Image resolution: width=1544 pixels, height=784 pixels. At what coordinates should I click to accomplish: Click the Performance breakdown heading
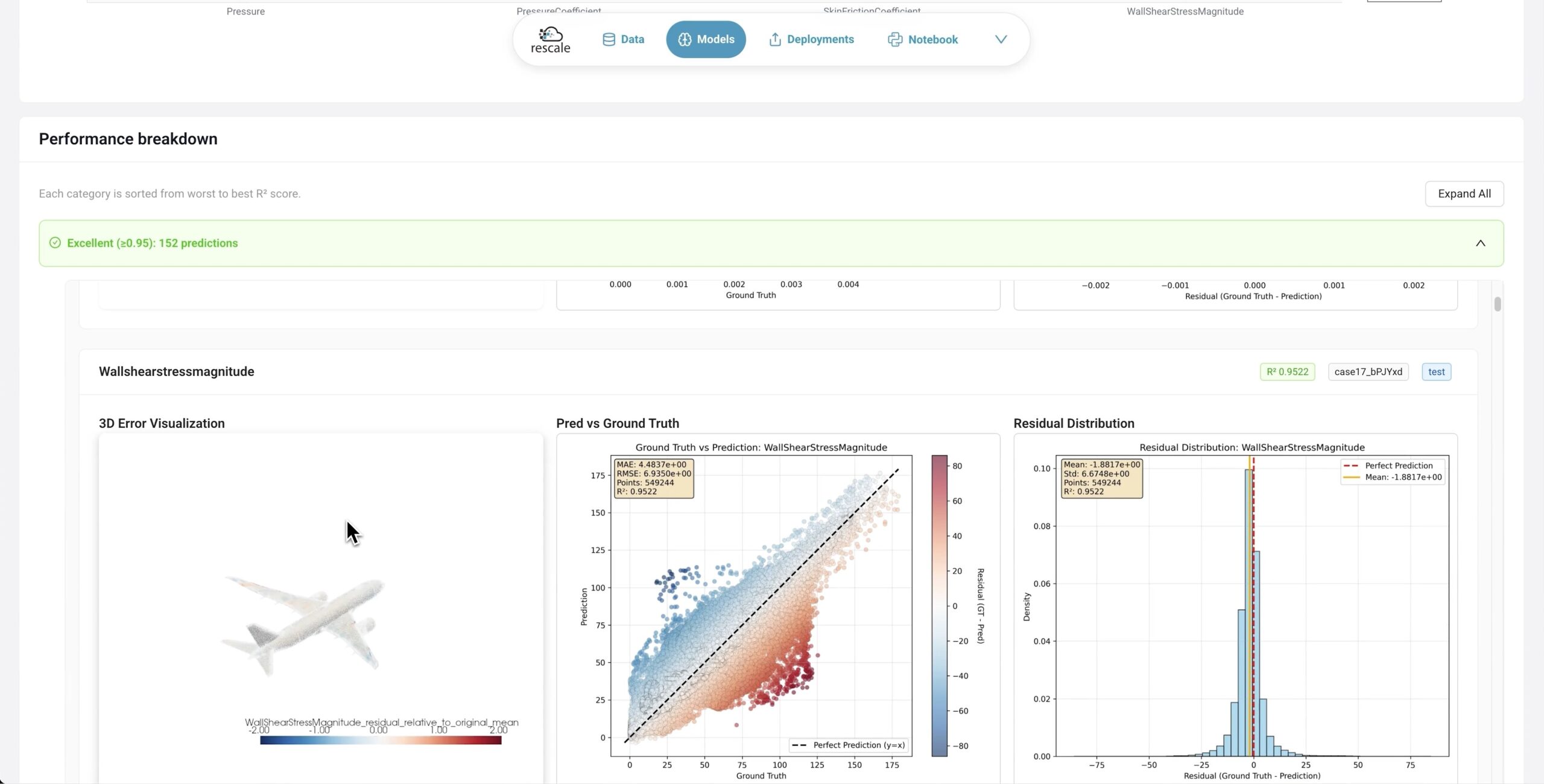[128, 139]
